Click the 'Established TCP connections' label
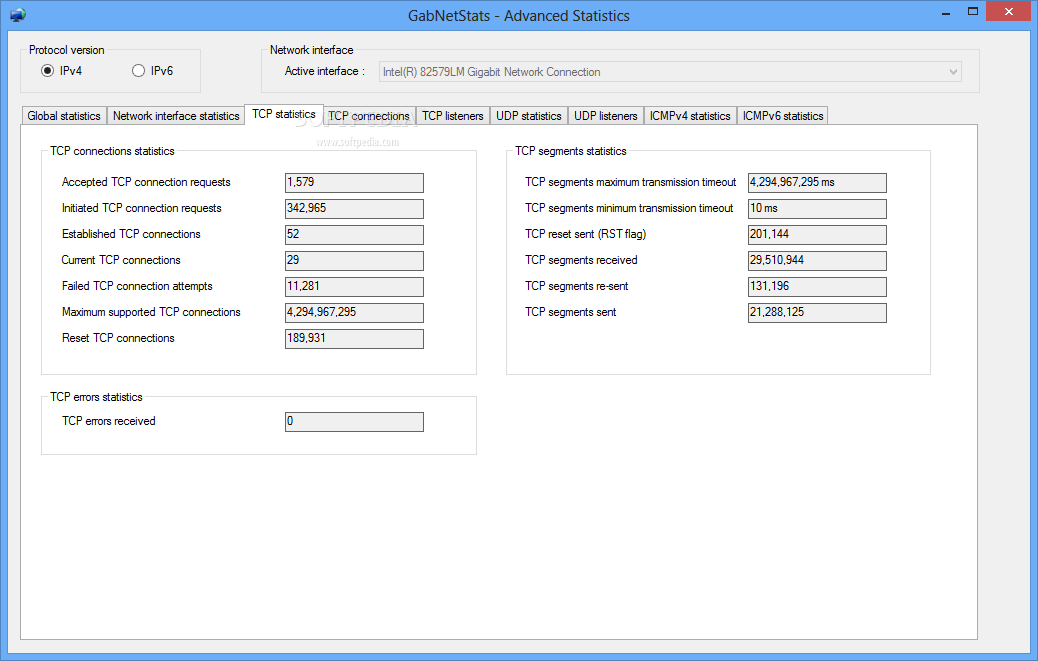 [131, 234]
